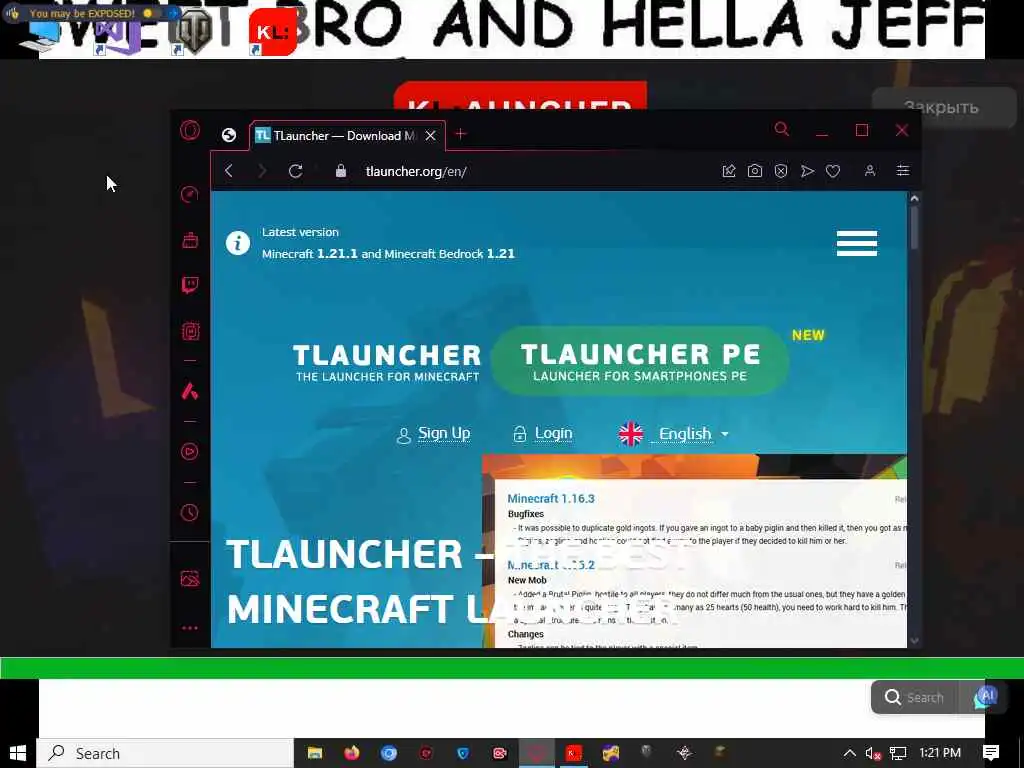Open the GX Corner icon in sidebar
Image resolution: width=1024 pixels, height=768 pixels.
pos(190,331)
